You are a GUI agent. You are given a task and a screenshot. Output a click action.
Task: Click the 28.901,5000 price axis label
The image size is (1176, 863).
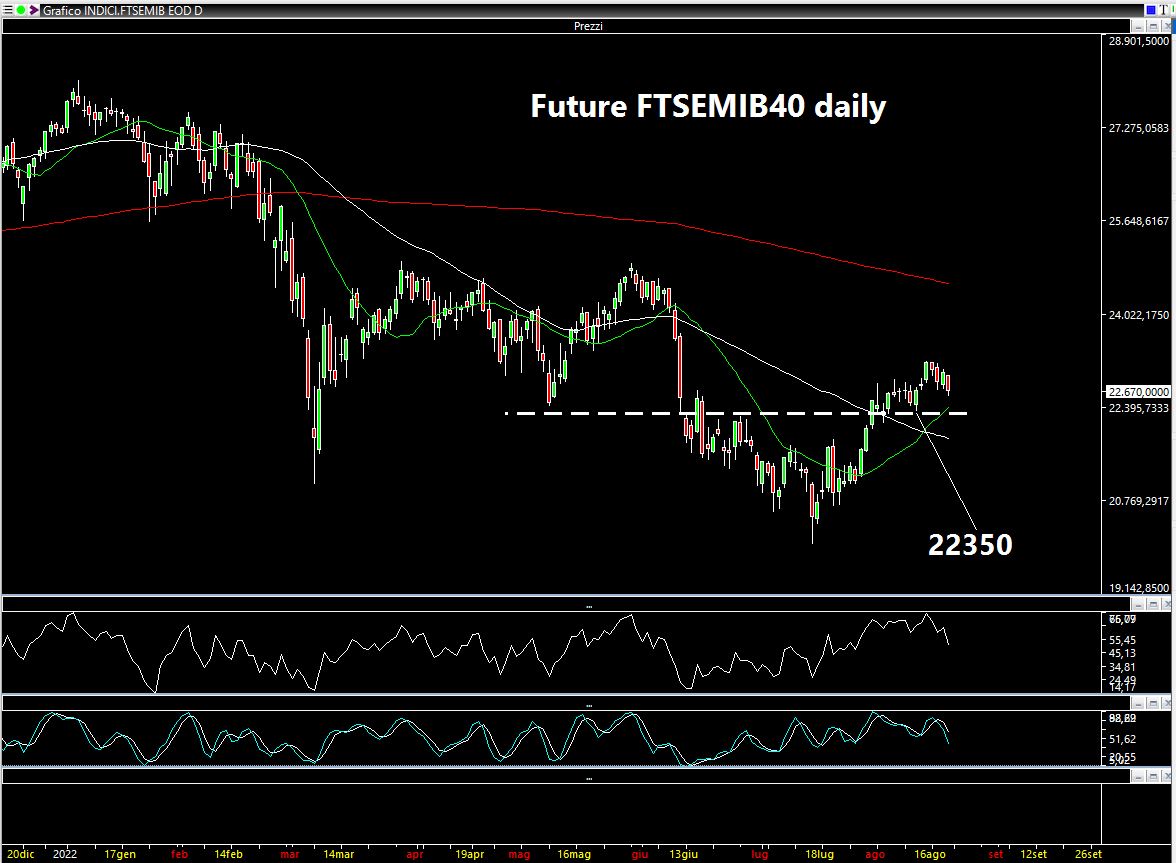1138,41
